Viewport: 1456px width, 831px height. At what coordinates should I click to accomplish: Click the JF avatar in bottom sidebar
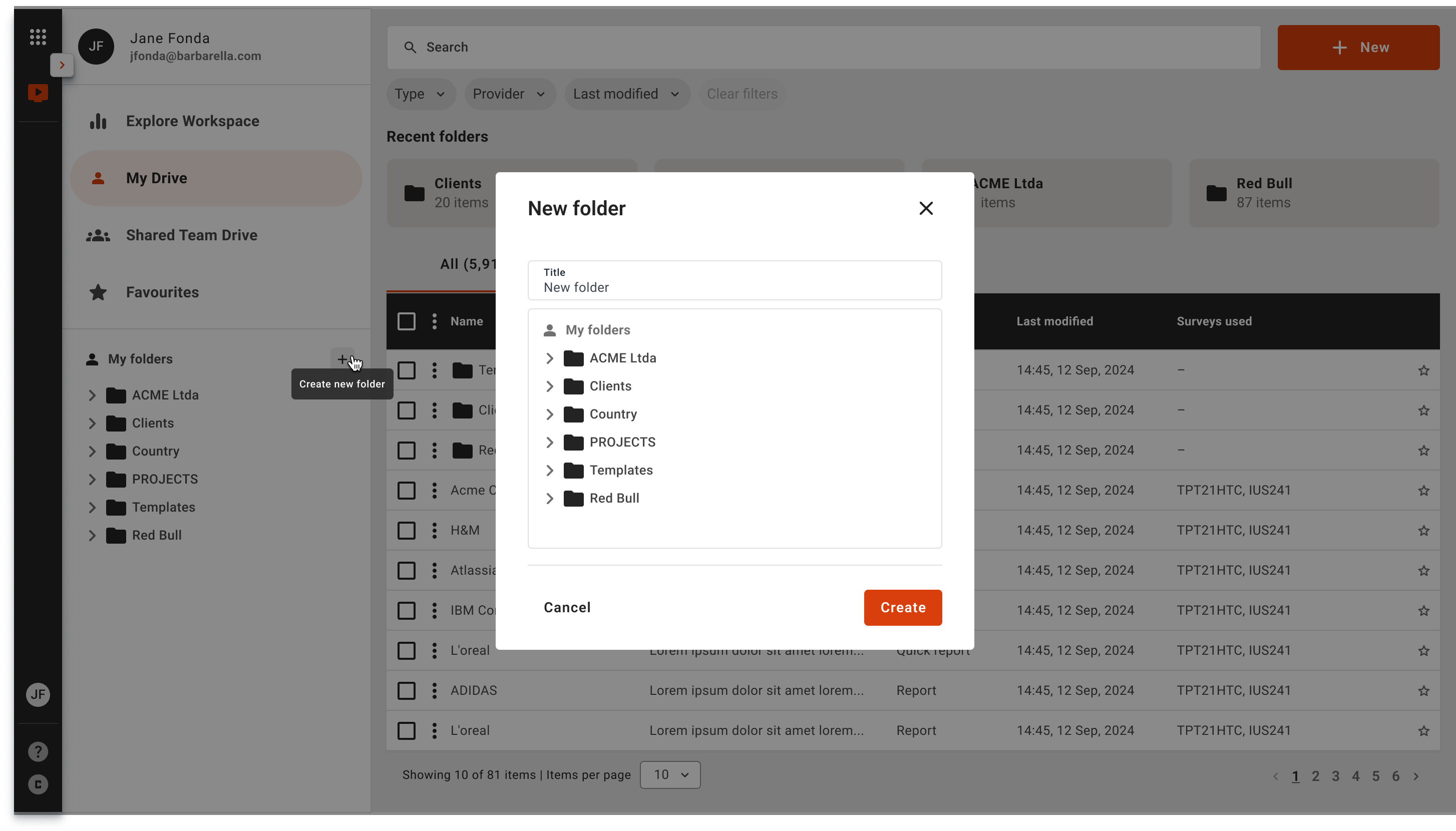point(38,695)
